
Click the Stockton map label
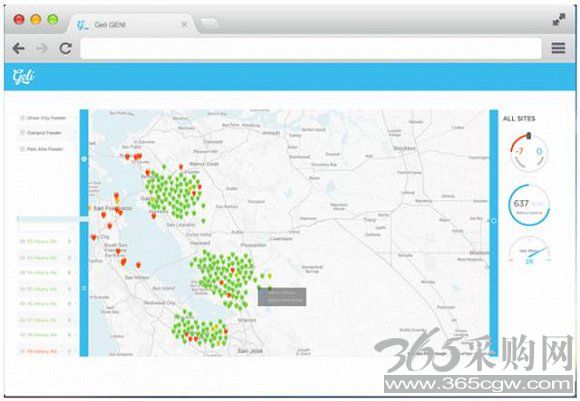pos(404,148)
